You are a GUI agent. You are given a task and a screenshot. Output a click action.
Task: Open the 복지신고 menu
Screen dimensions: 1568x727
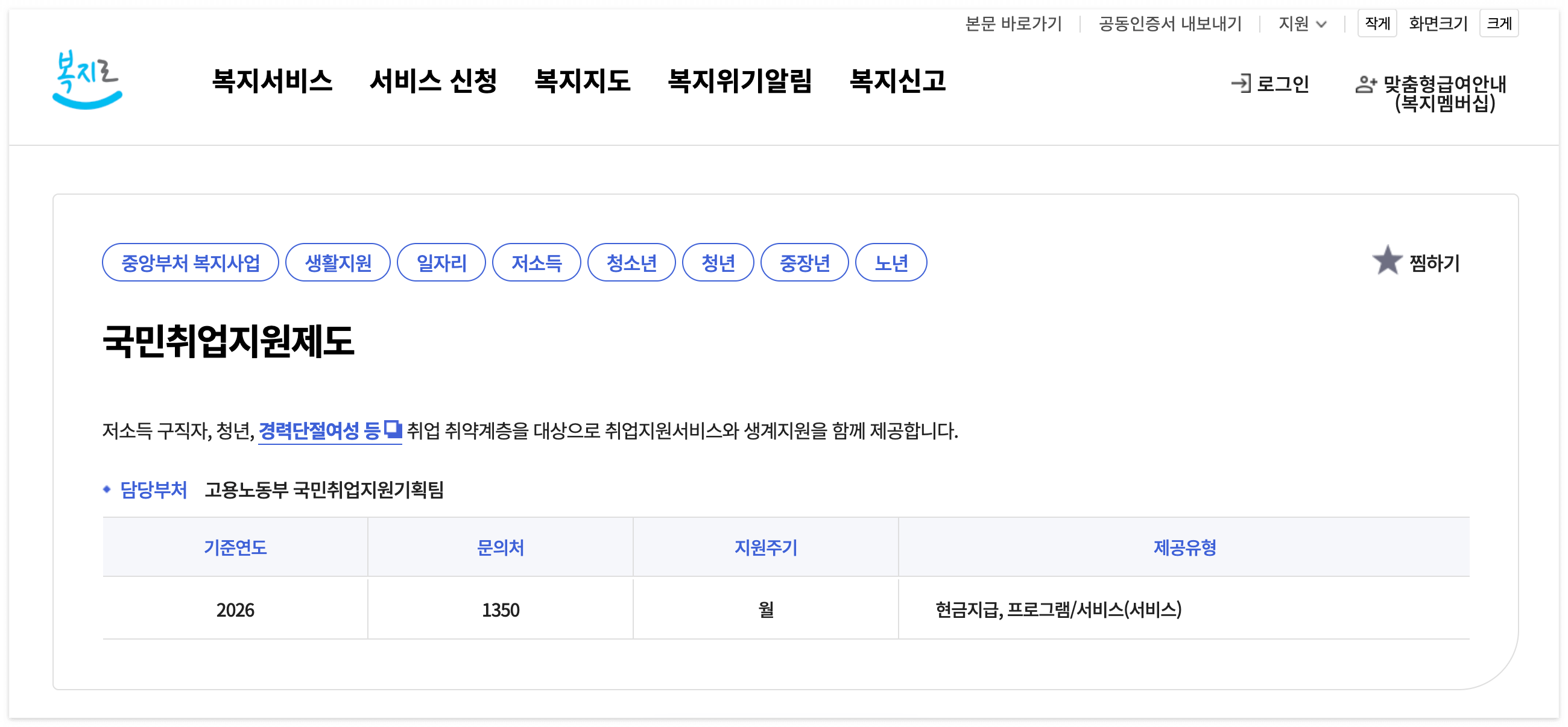click(x=897, y=81)
